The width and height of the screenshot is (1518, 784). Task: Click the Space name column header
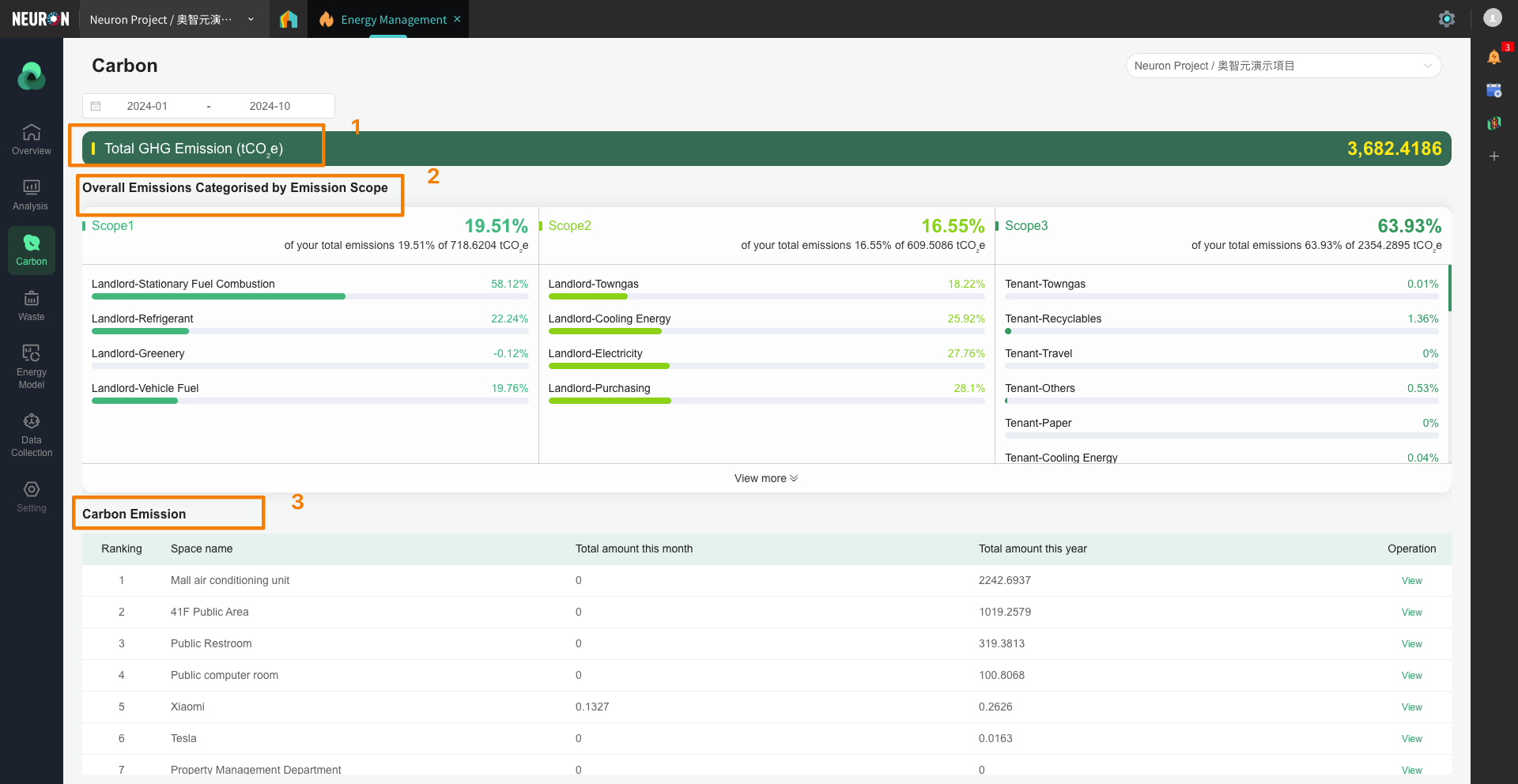(x=202, y=548)
